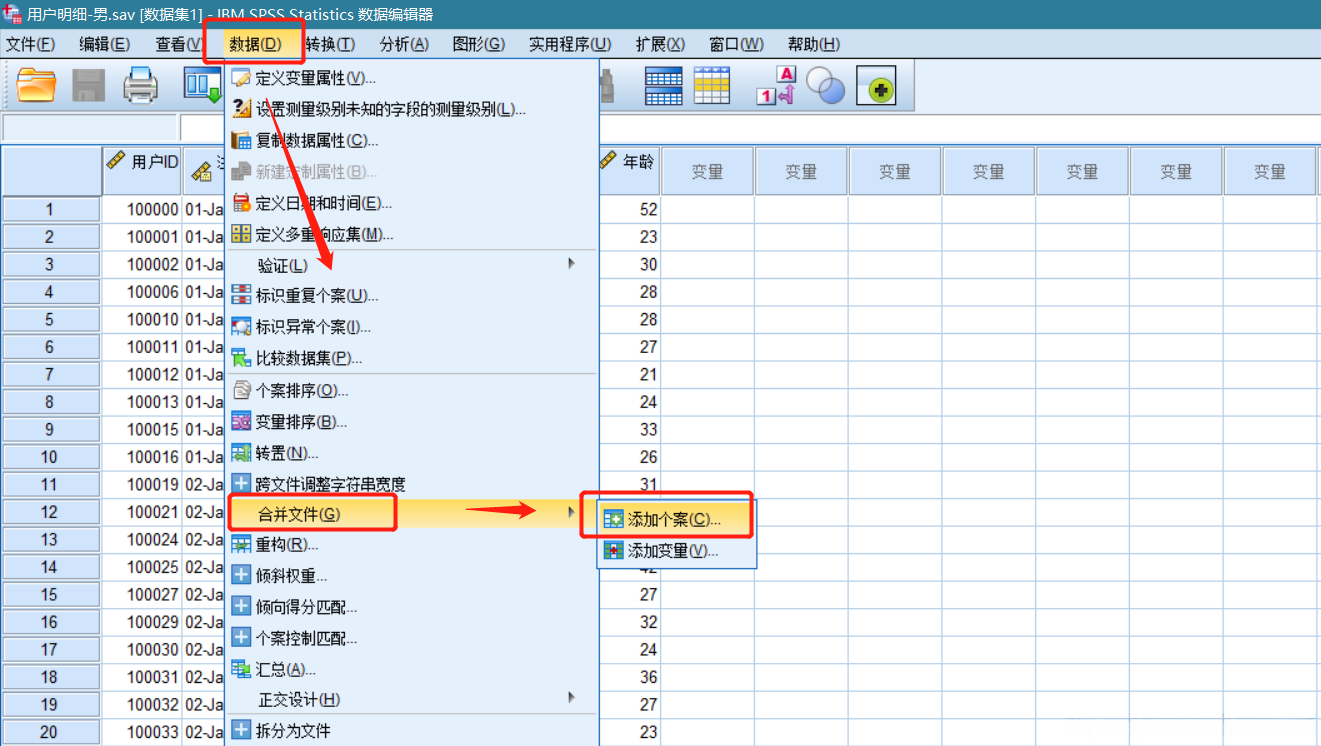Click the 用户ID cell 100000
The height and width of the screenshot is (746, 1321).
(142, 210)
